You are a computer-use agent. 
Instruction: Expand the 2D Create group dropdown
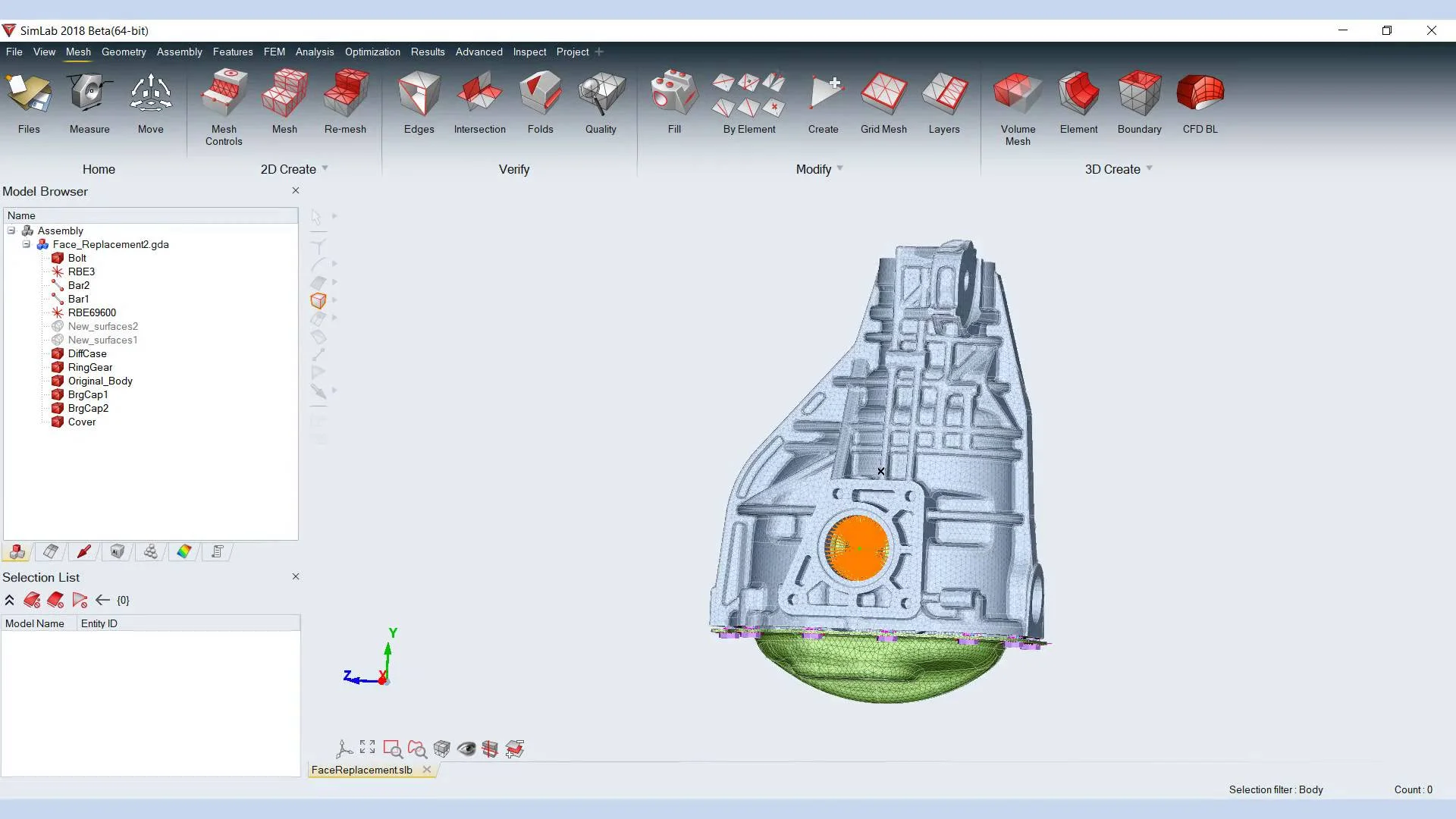click(325, 168)
